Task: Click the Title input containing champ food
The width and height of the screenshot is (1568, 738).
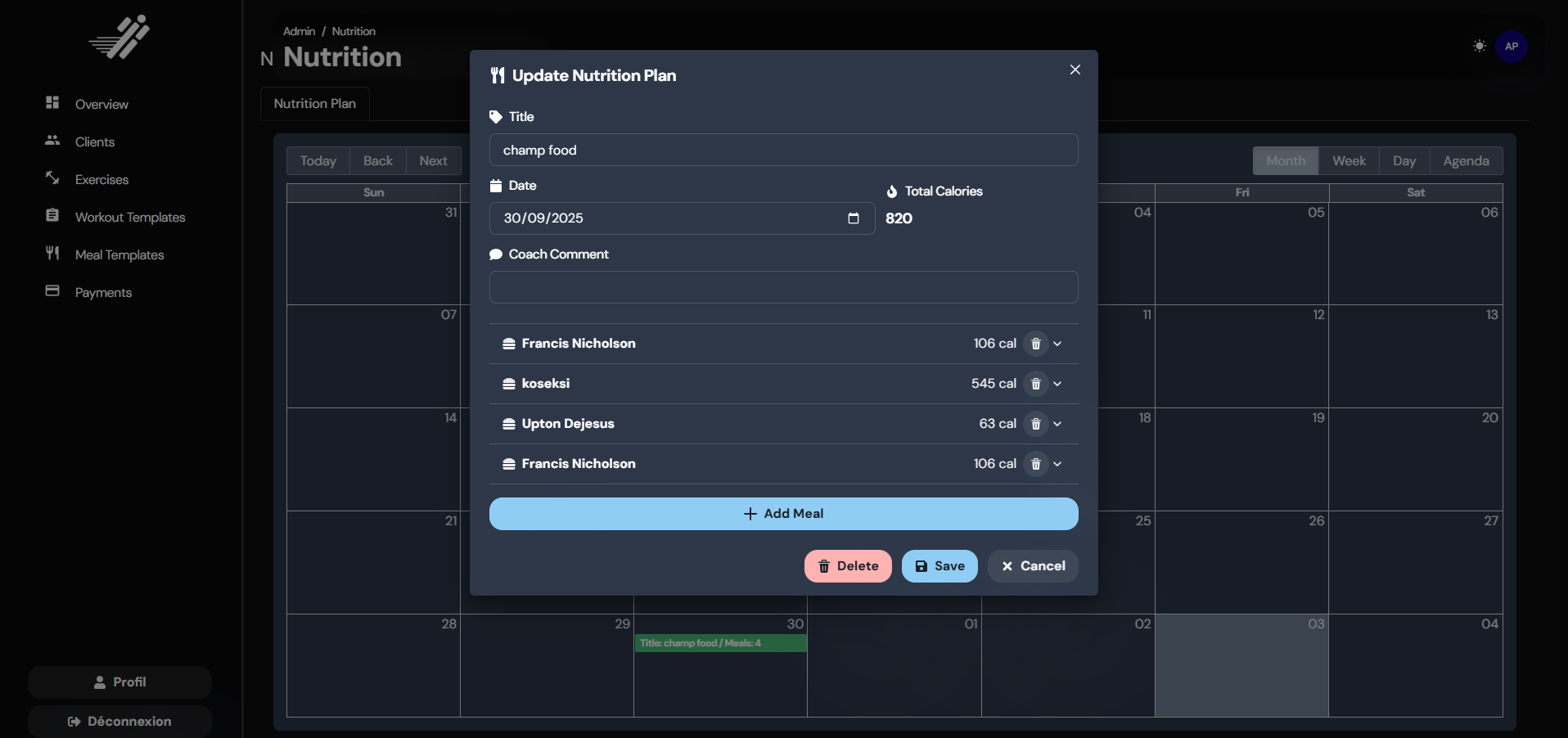Action: pyautogui.click(x=783, y=150)
